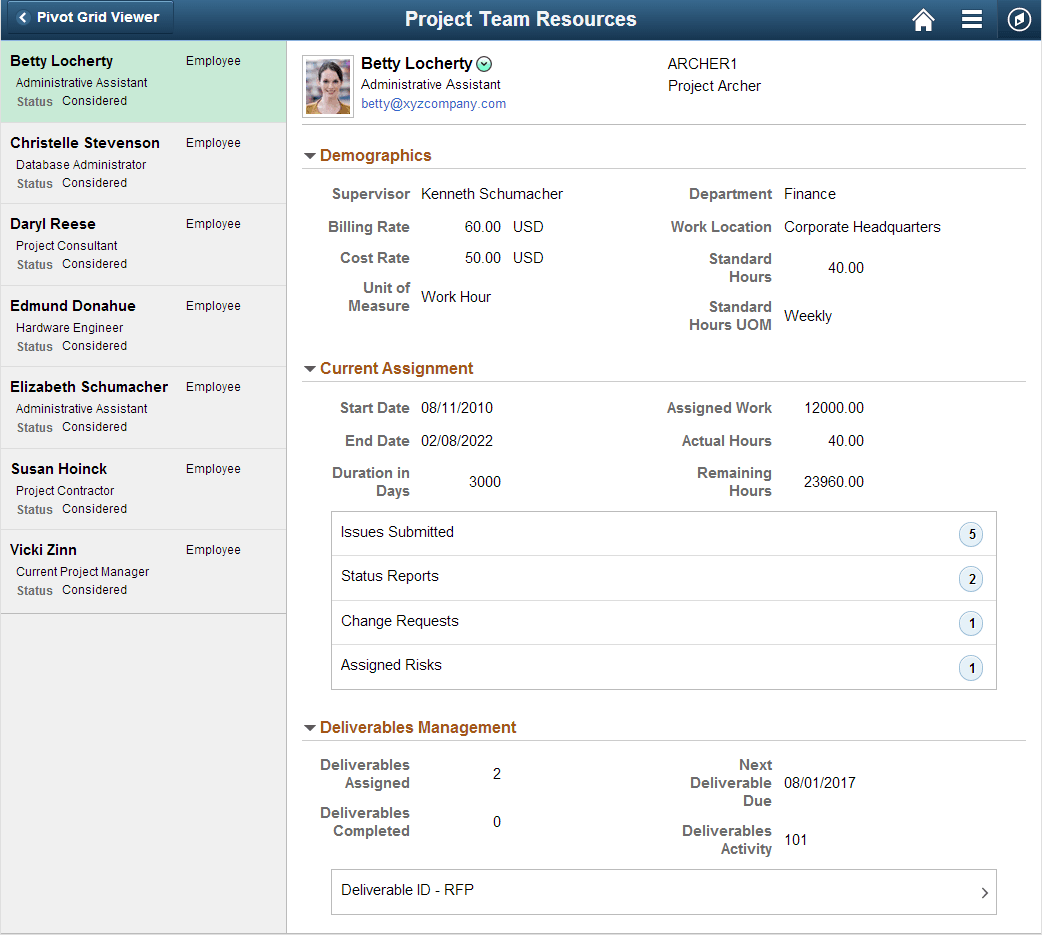Select Daryl Reese, Project Consultant
Image resolution: width=1042 pixels, height=935 pixels.
tap(143, 244)
